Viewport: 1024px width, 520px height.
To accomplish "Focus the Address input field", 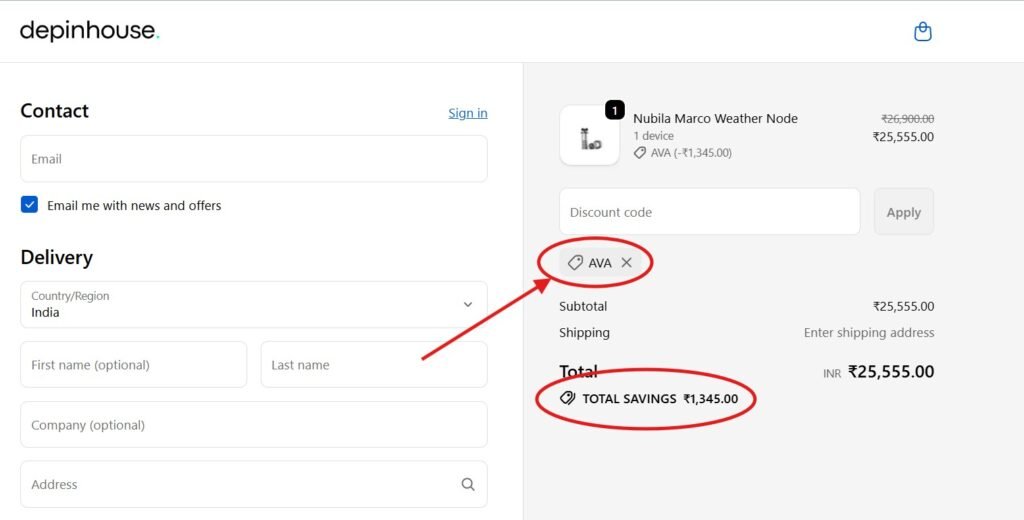I will (254, 484).
